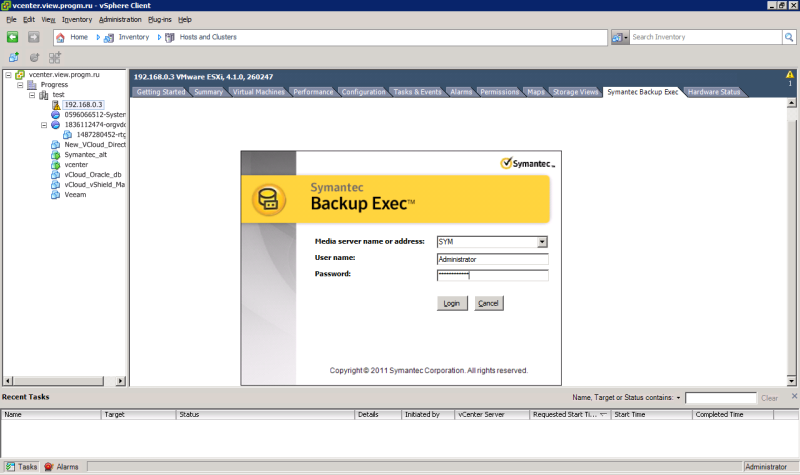Collapse the vcenter.view.progm.ru tree node
The image size is (800, 475).
8,74
